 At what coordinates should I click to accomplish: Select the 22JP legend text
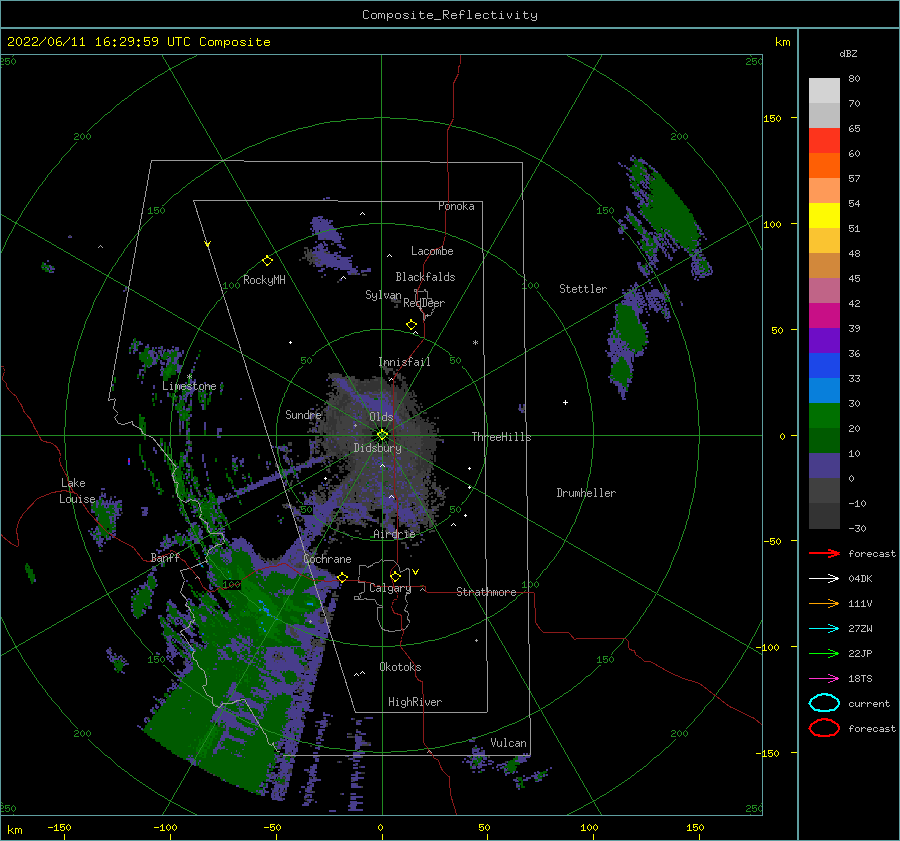click(x=860, y=653)
